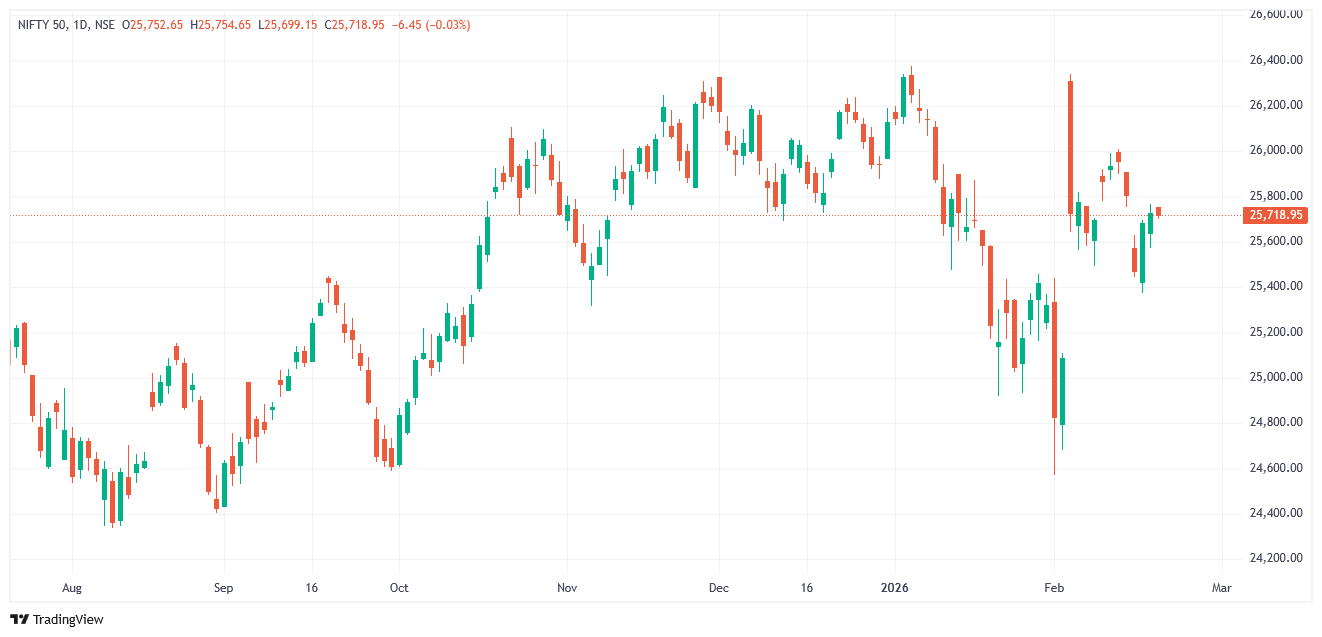
Task: Click the 26,600.00 price axis label
Action: click(x=1276, y=15)
